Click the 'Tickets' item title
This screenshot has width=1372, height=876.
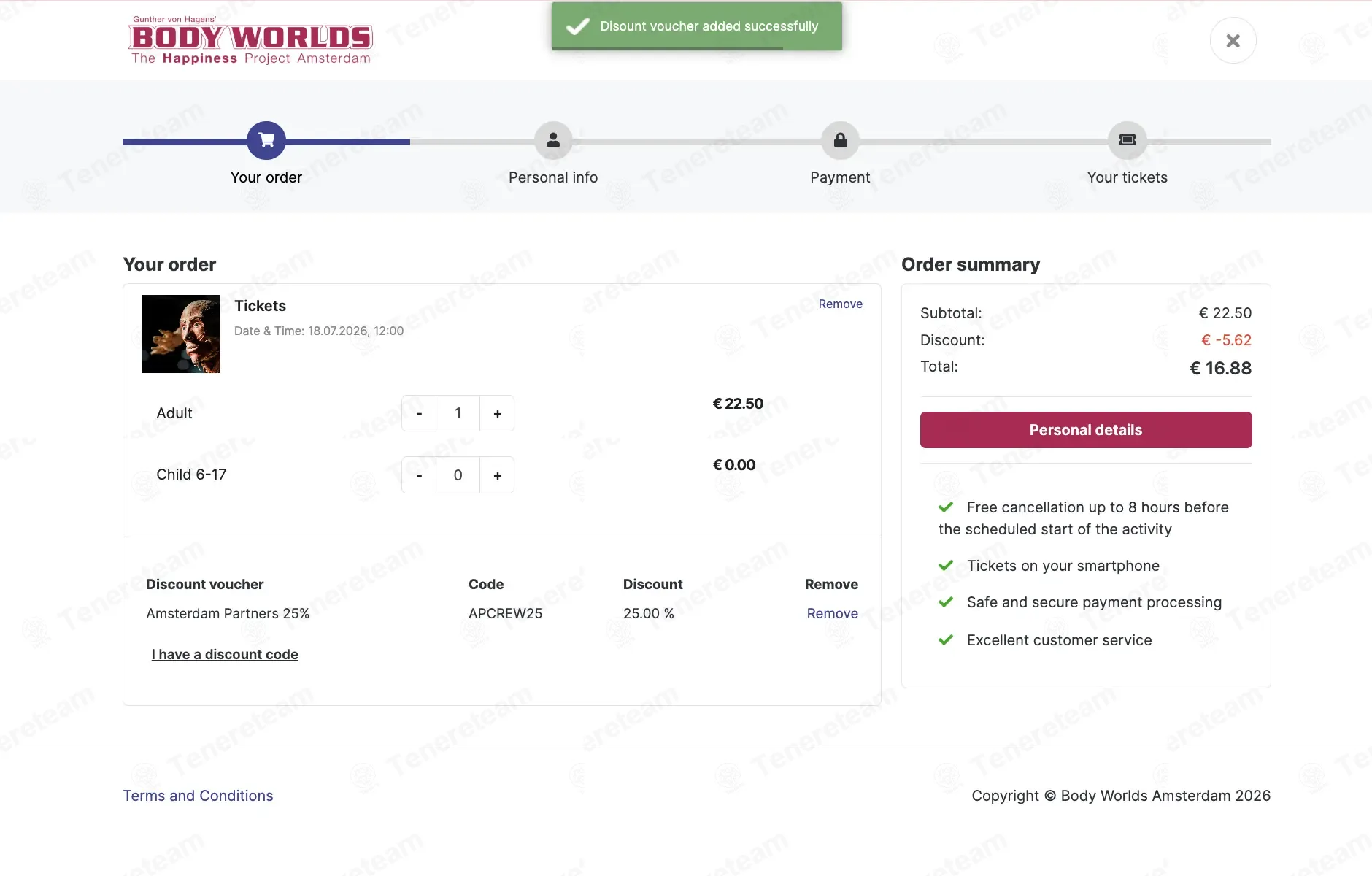point(260,306)
